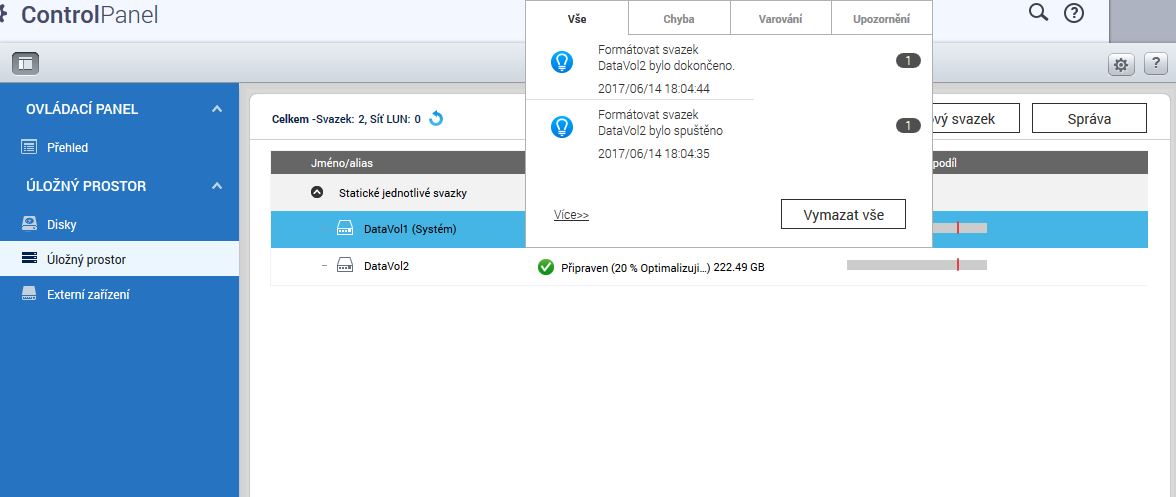1176x497 pixels.
Task: Toggle the sidebar panel layout icon
Action: click(25, 63)
